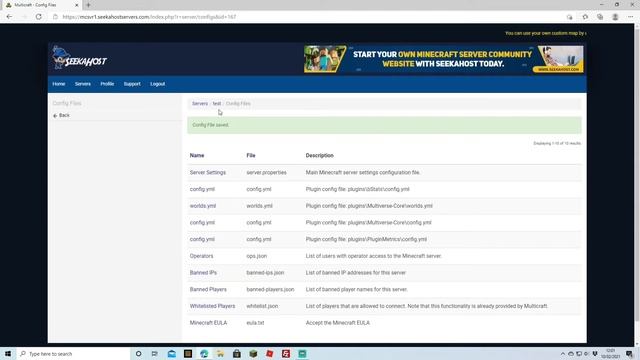The height and width of the screenshot is (360, 640).
Task: Click the eula.txt file cell
Action: (x=256, y=323)
